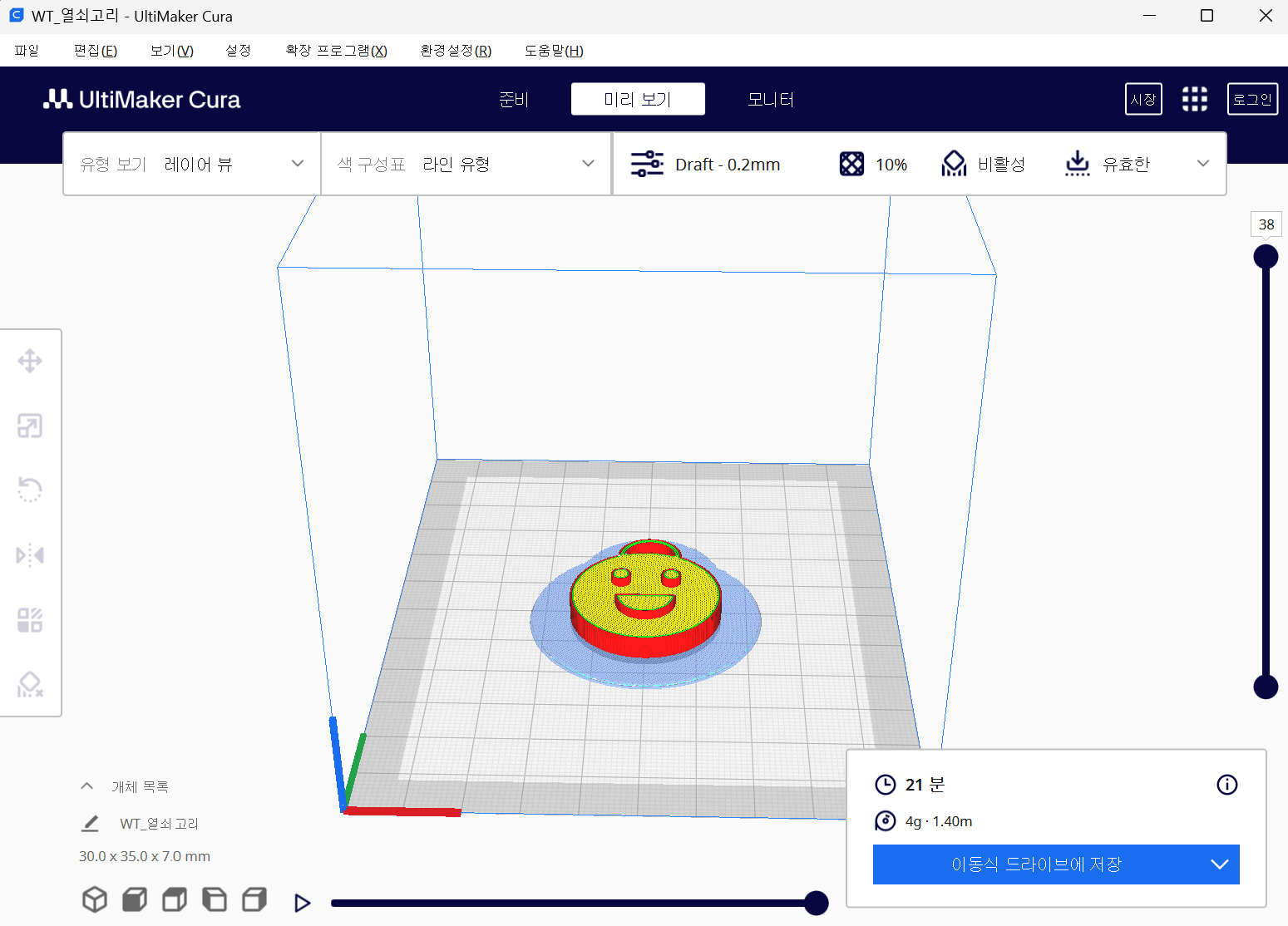
Task: Click the UltiMaker Cura logo
Action: point(141,99)
